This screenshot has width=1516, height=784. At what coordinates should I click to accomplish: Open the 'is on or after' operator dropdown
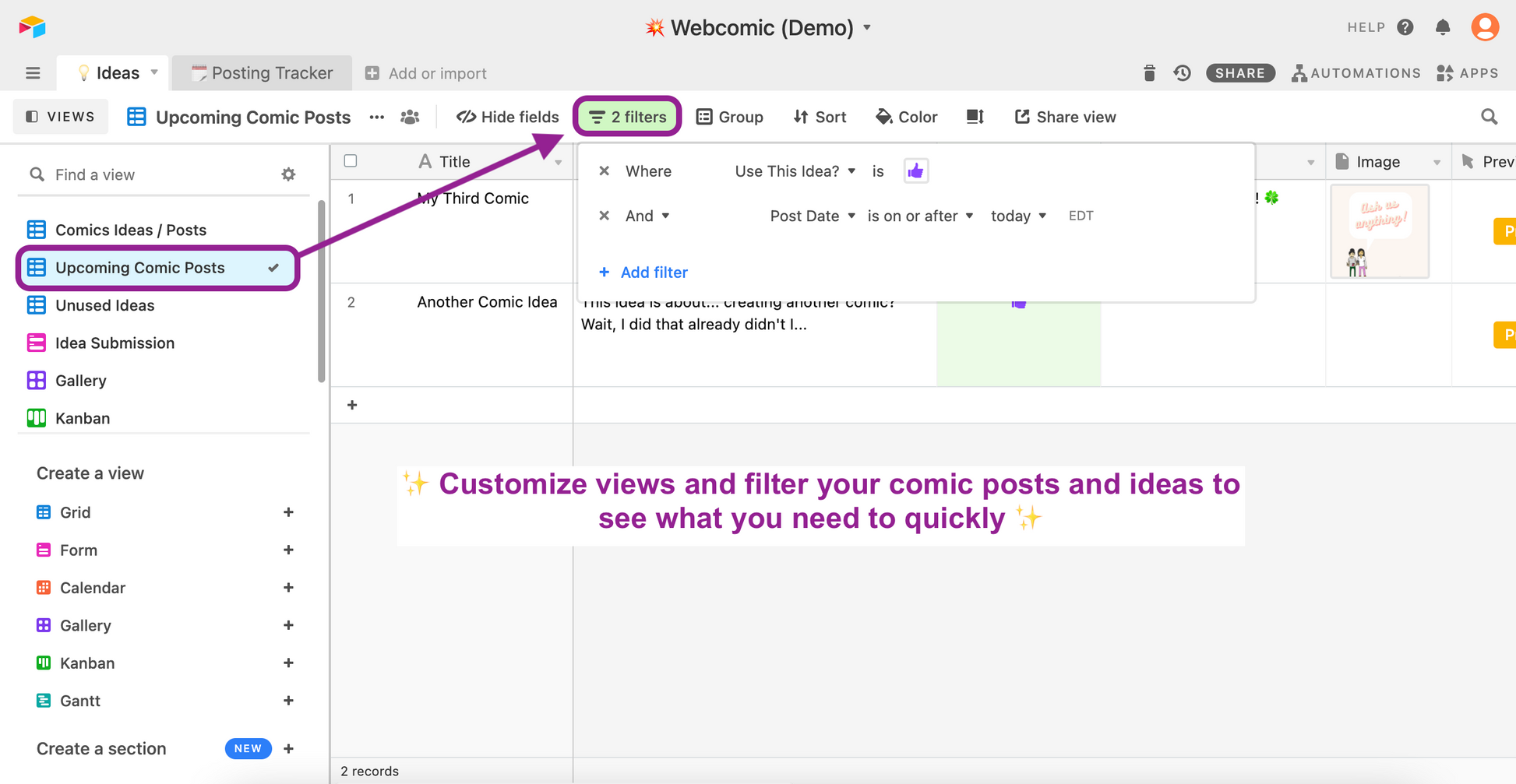pyautogui.click(x=920, y=216)
